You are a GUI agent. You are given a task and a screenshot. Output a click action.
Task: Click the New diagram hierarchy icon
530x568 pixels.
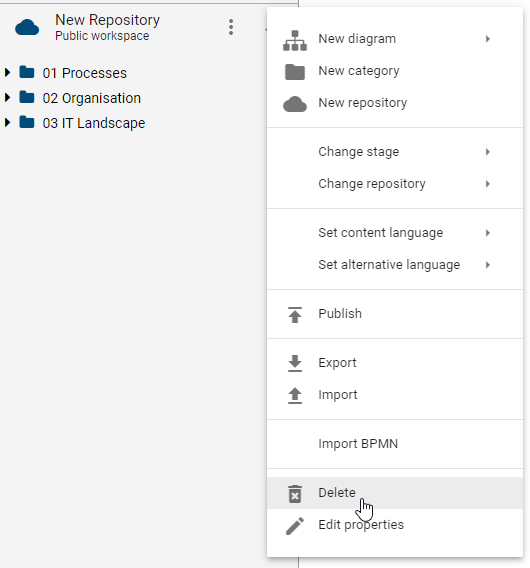point(295,40)
